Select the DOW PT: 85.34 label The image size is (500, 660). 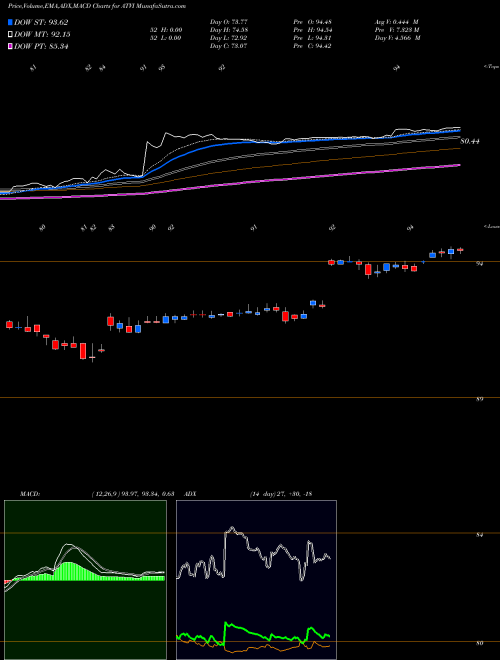[41, 46]
